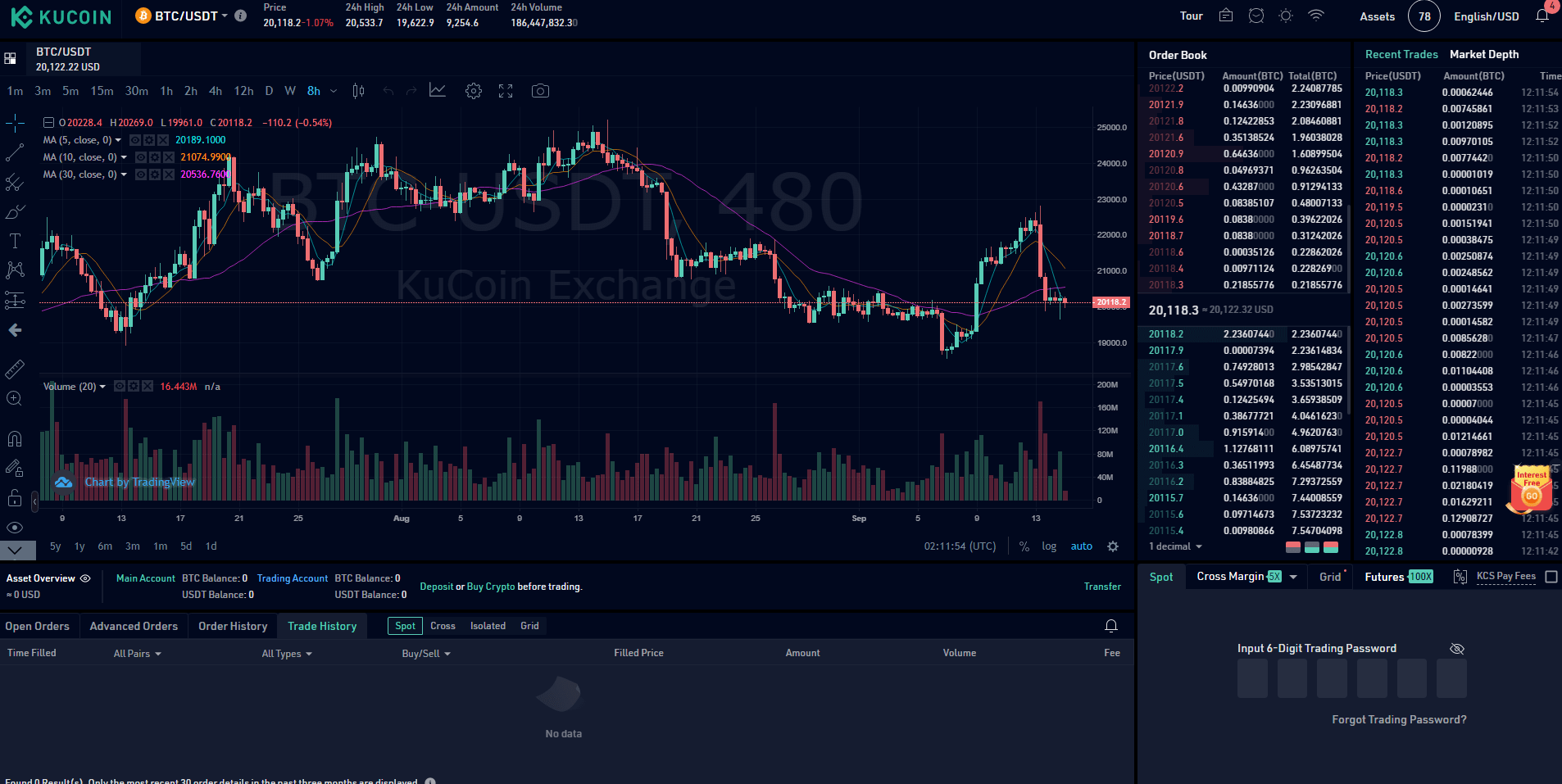Select the ruler measure tool
The width and height of the screenshot is (1562, 784).
tap(15, 369)
